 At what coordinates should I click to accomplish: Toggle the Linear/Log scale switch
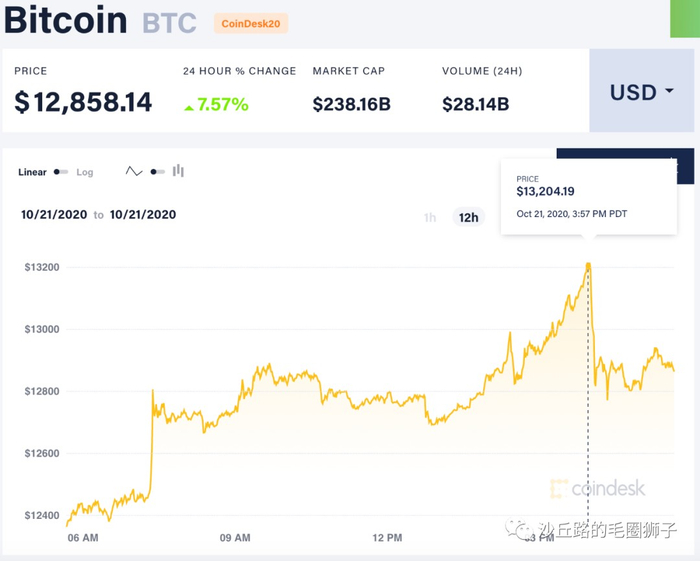[61, 172]
